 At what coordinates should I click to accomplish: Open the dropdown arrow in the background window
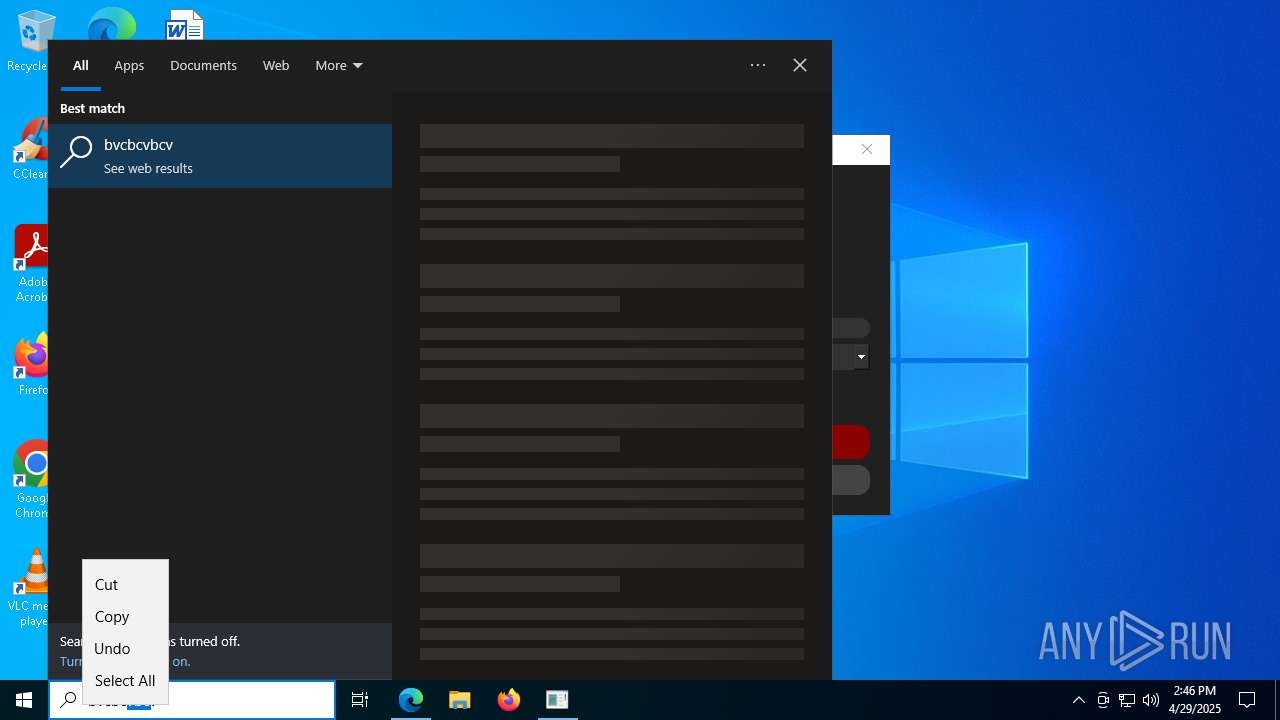[861, 357]
